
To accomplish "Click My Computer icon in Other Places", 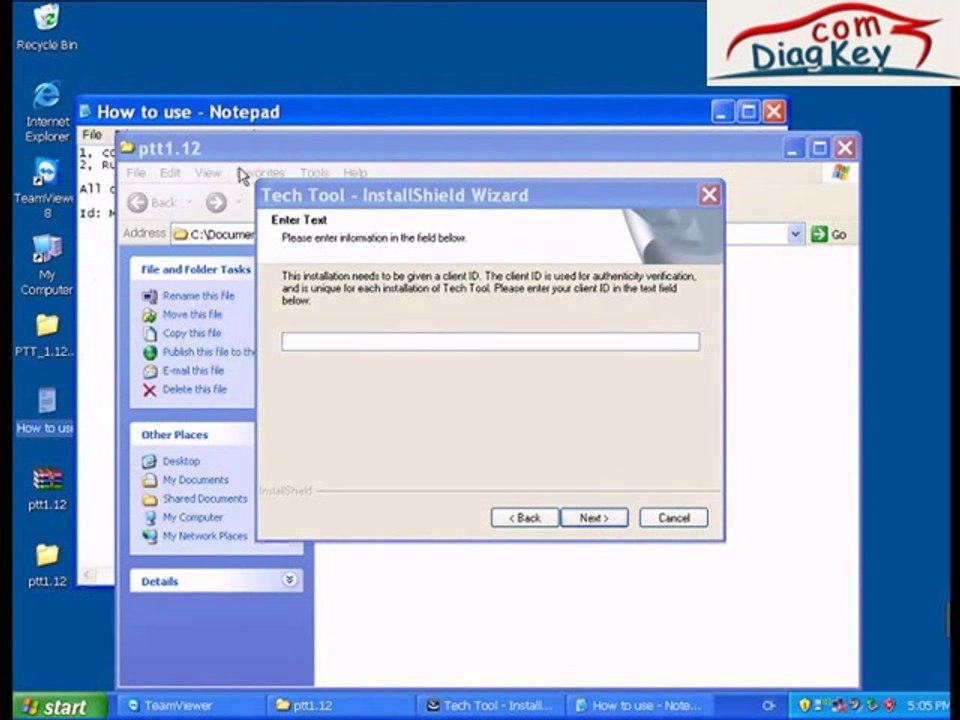I will (x=149, y=518).
